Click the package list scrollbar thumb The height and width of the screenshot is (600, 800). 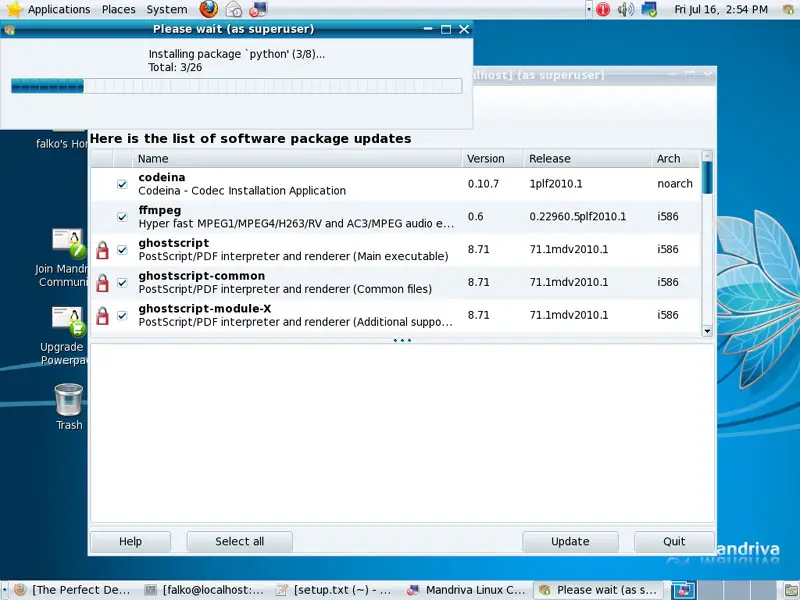point(707,178)
